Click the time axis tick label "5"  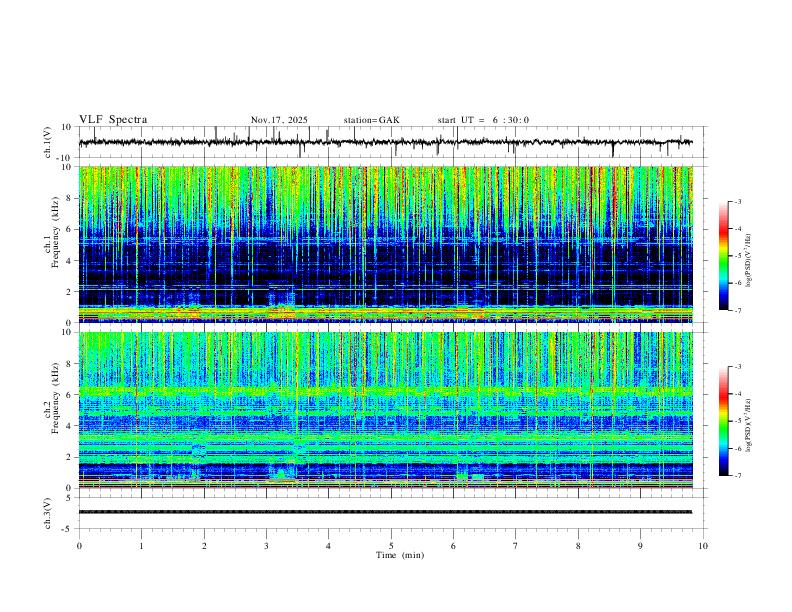click(391, 546)
